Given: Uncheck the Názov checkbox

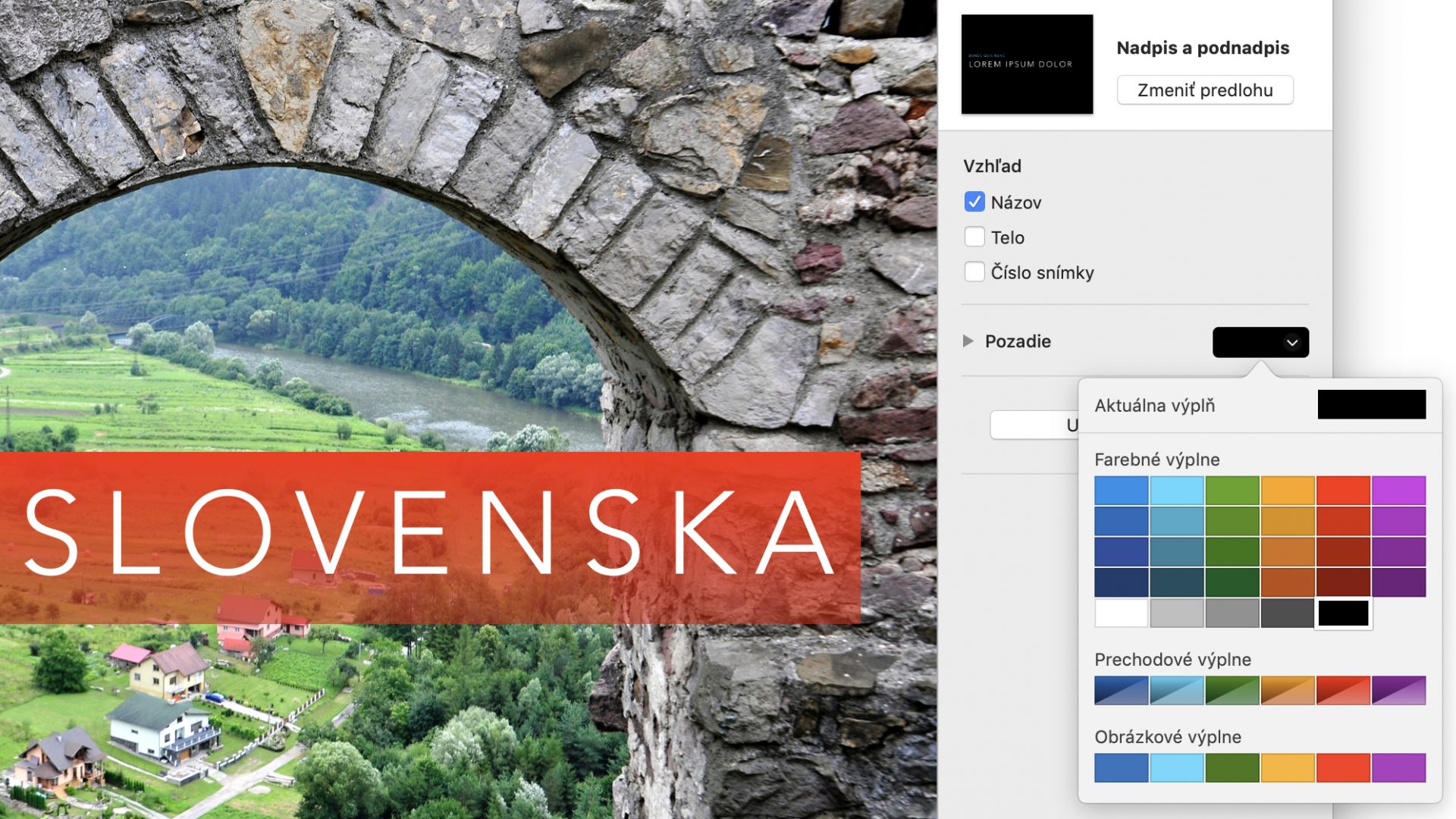Looking at the screenshot, I should click(x=974, y=202).
